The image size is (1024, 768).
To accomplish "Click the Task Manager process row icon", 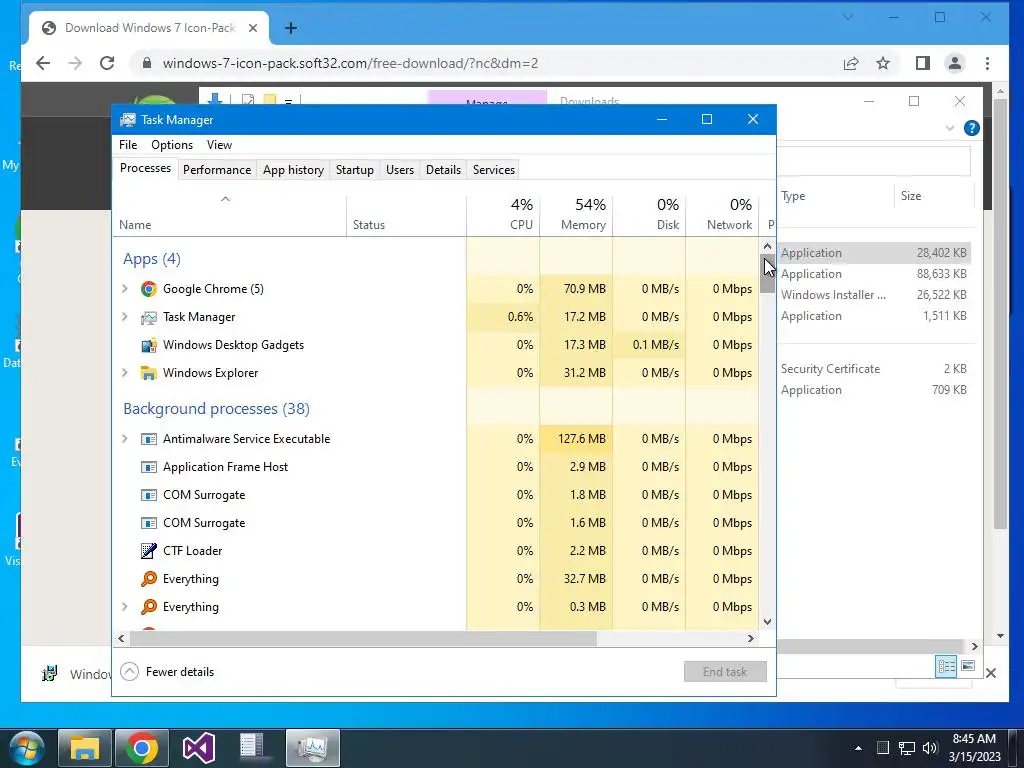I will coord(149,317).
